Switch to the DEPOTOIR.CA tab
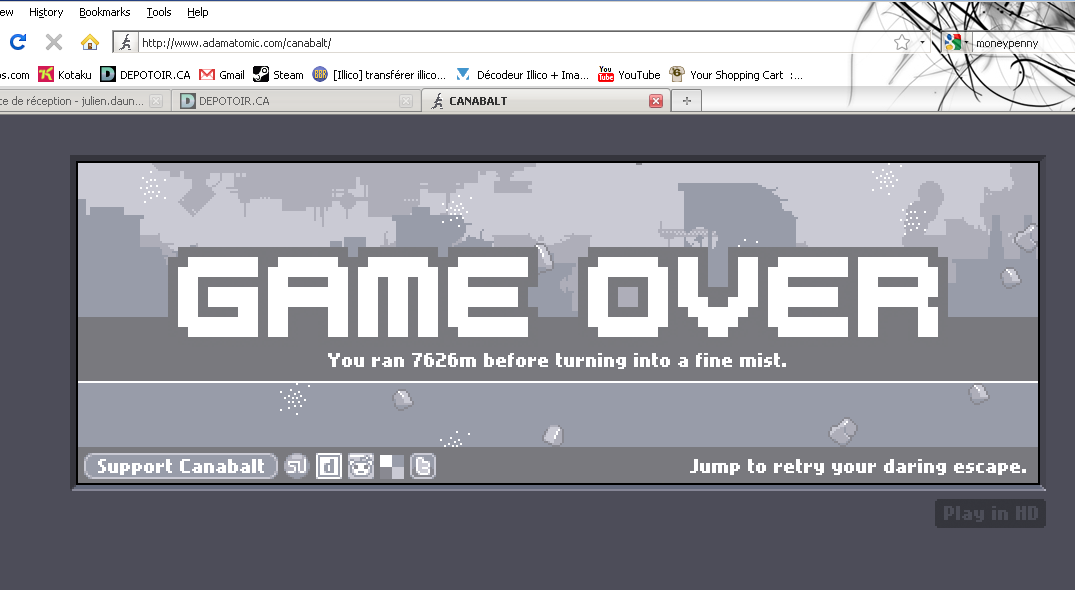This screenshot has height=590, width=1075. pyautogui.click(x=296, y=101)
